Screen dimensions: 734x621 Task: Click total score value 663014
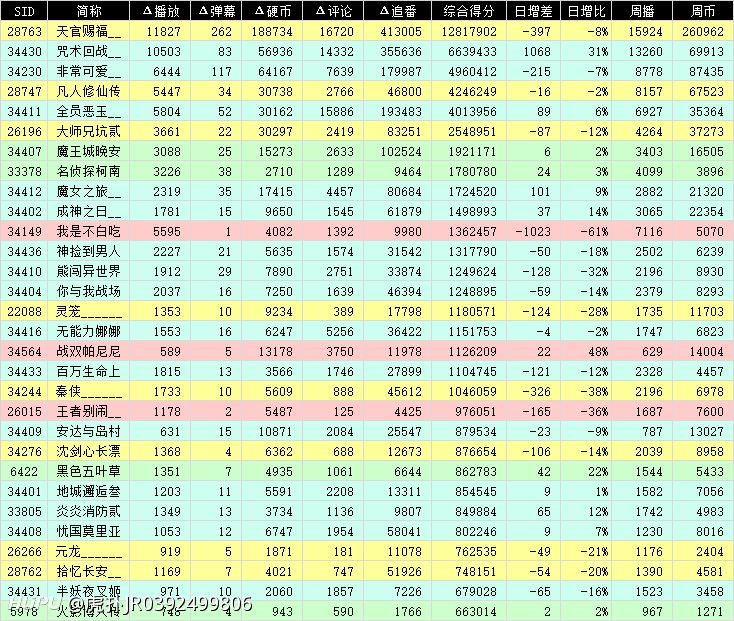click(x=476, y=612)
